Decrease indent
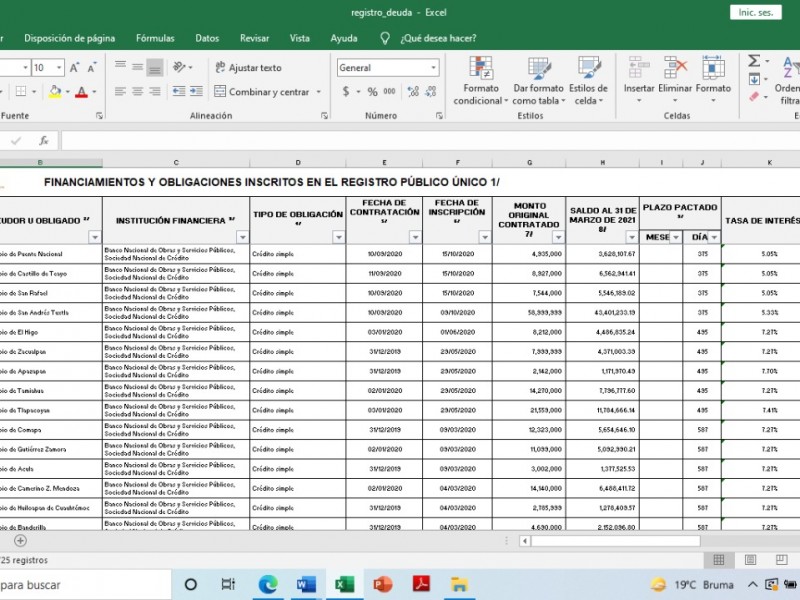 click(179, 92)
